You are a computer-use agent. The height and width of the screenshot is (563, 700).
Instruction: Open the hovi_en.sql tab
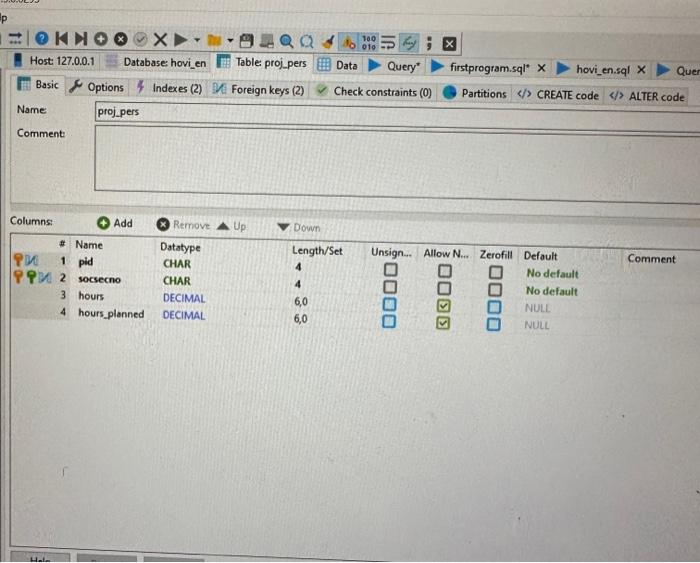pos(595,69)
